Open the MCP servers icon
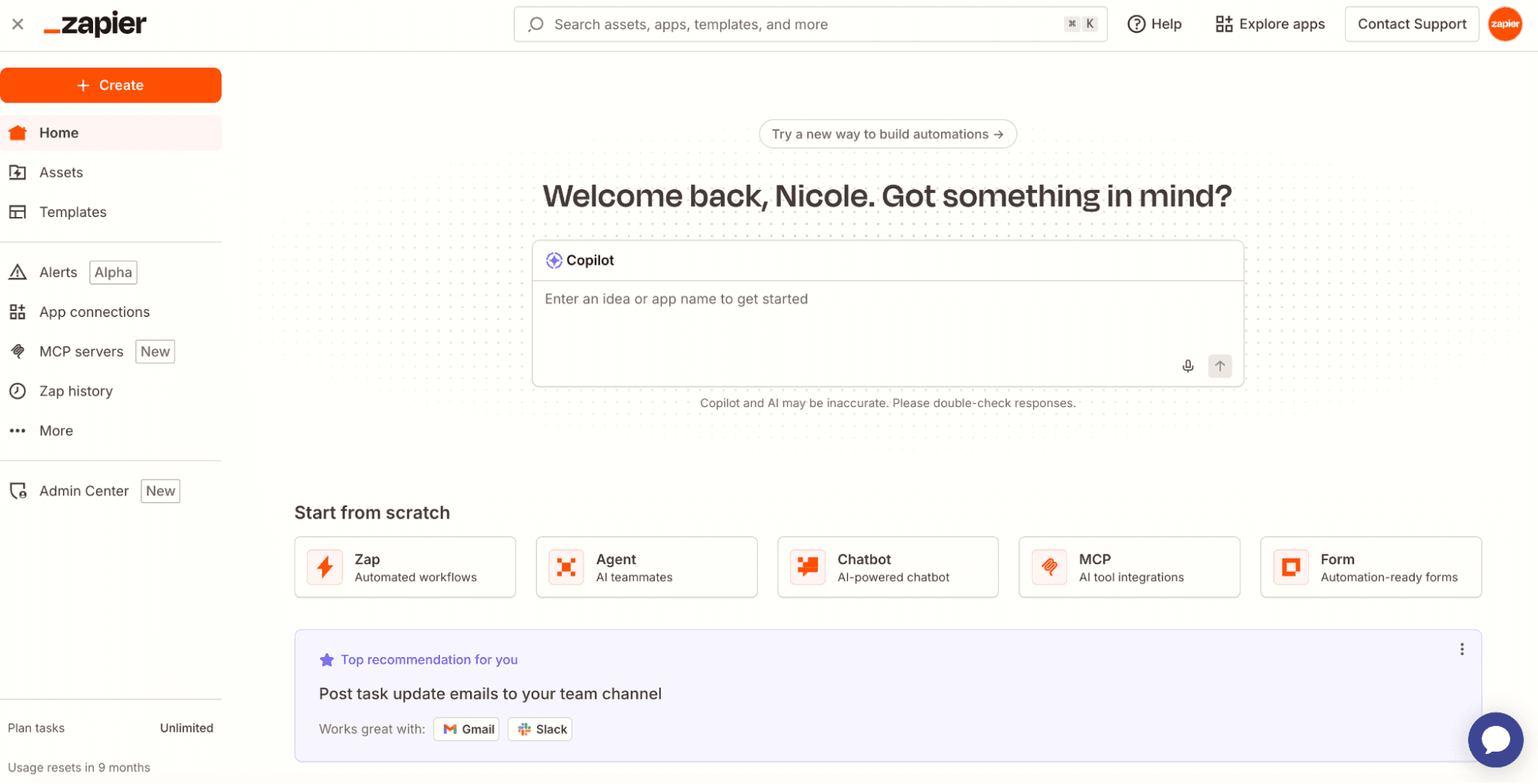 (18, 352)
